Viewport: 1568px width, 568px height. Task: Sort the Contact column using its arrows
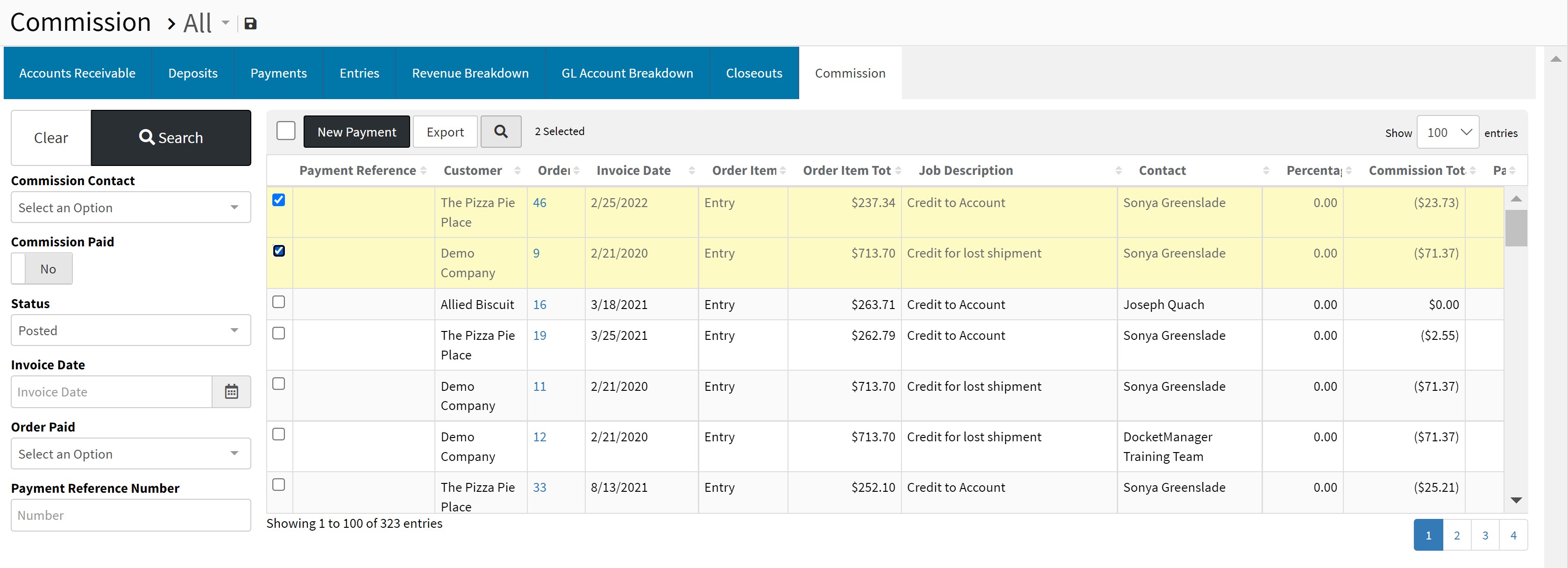(1266, 171)
